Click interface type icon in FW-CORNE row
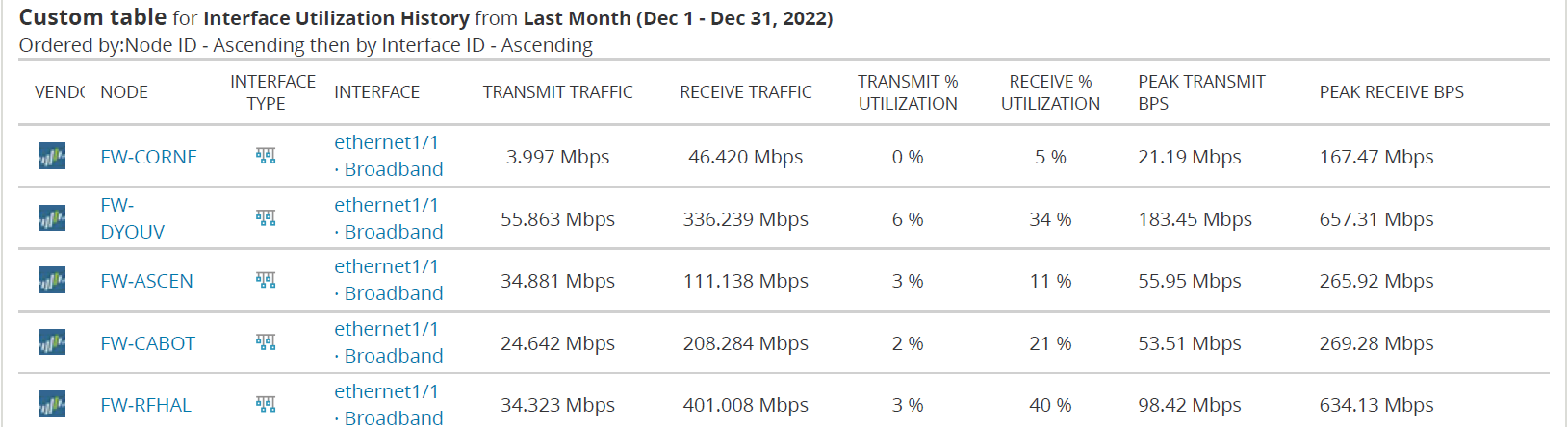This screenshot has height=427, width=1568. pyautogui.click(x=266, y=156)
